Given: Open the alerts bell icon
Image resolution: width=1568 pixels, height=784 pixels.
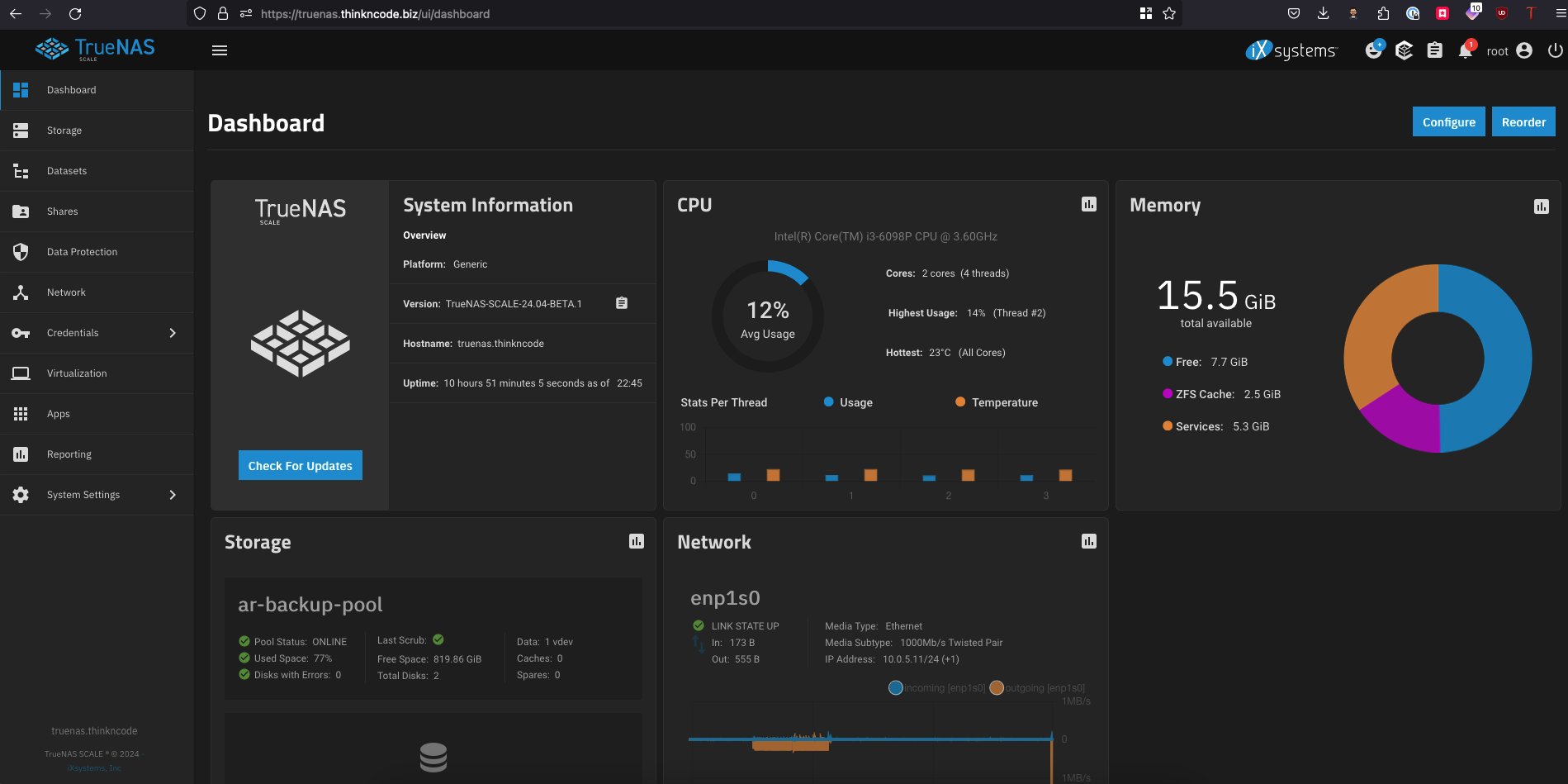Looking at the screenshot, I should pyautogui.click(x=1466, y=50).
